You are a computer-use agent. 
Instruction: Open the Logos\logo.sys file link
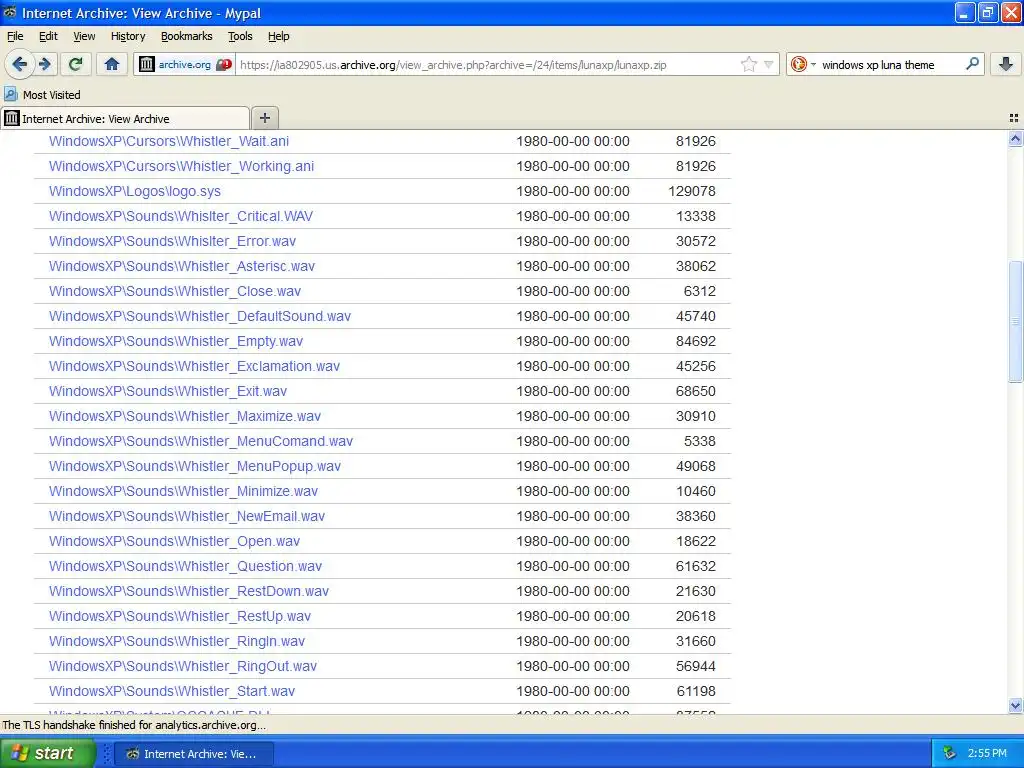click(135, 191)
